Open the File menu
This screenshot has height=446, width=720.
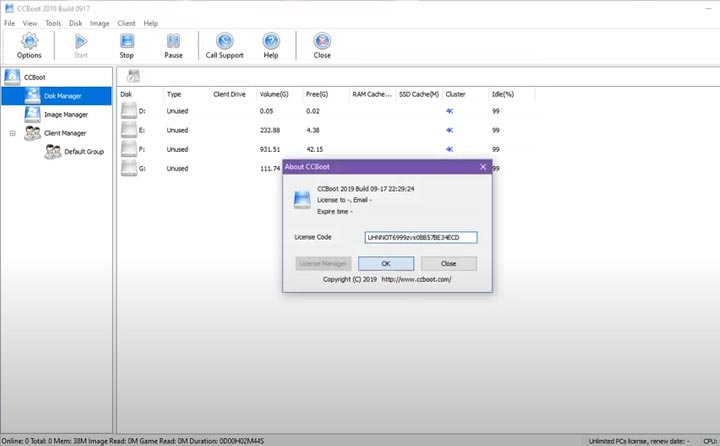(x=10, y=23)
